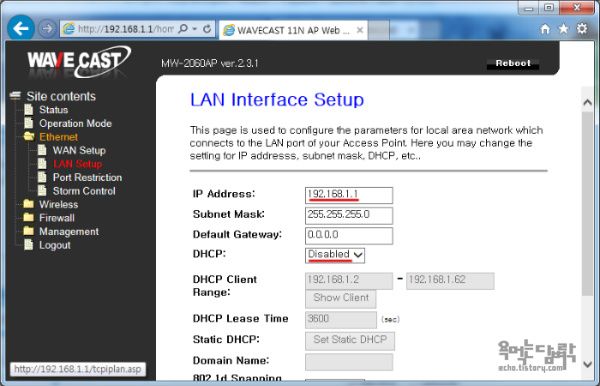Click the Reboot button
Viewport: 600px width, 386px height.
513,63
